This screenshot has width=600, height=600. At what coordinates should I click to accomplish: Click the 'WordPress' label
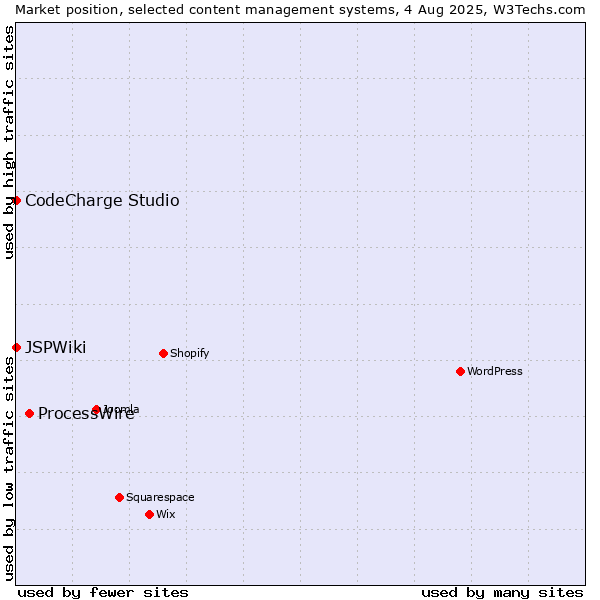494,371
